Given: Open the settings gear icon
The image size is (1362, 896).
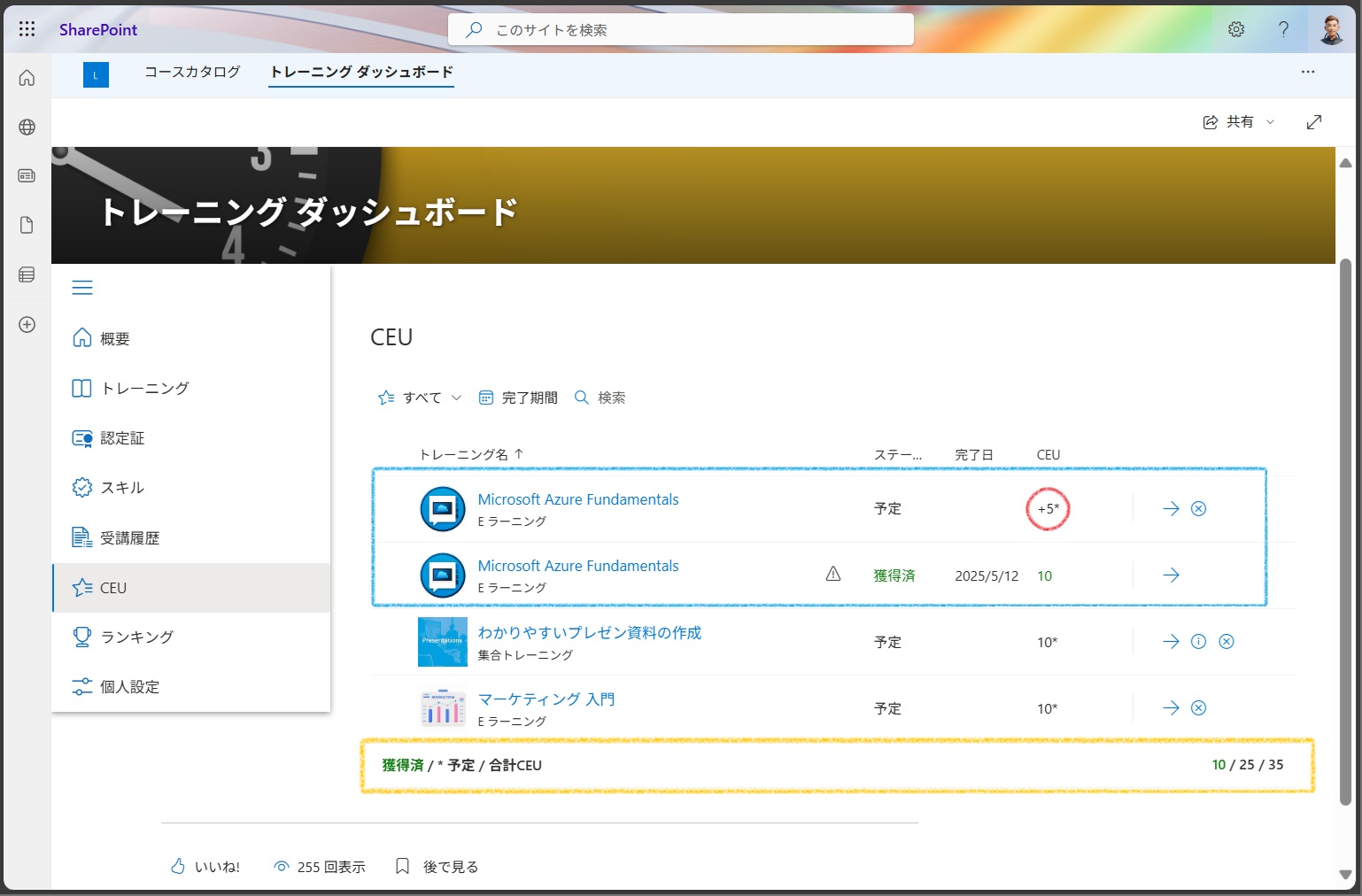Looking at the screenshot, I should pos(1236,29).
